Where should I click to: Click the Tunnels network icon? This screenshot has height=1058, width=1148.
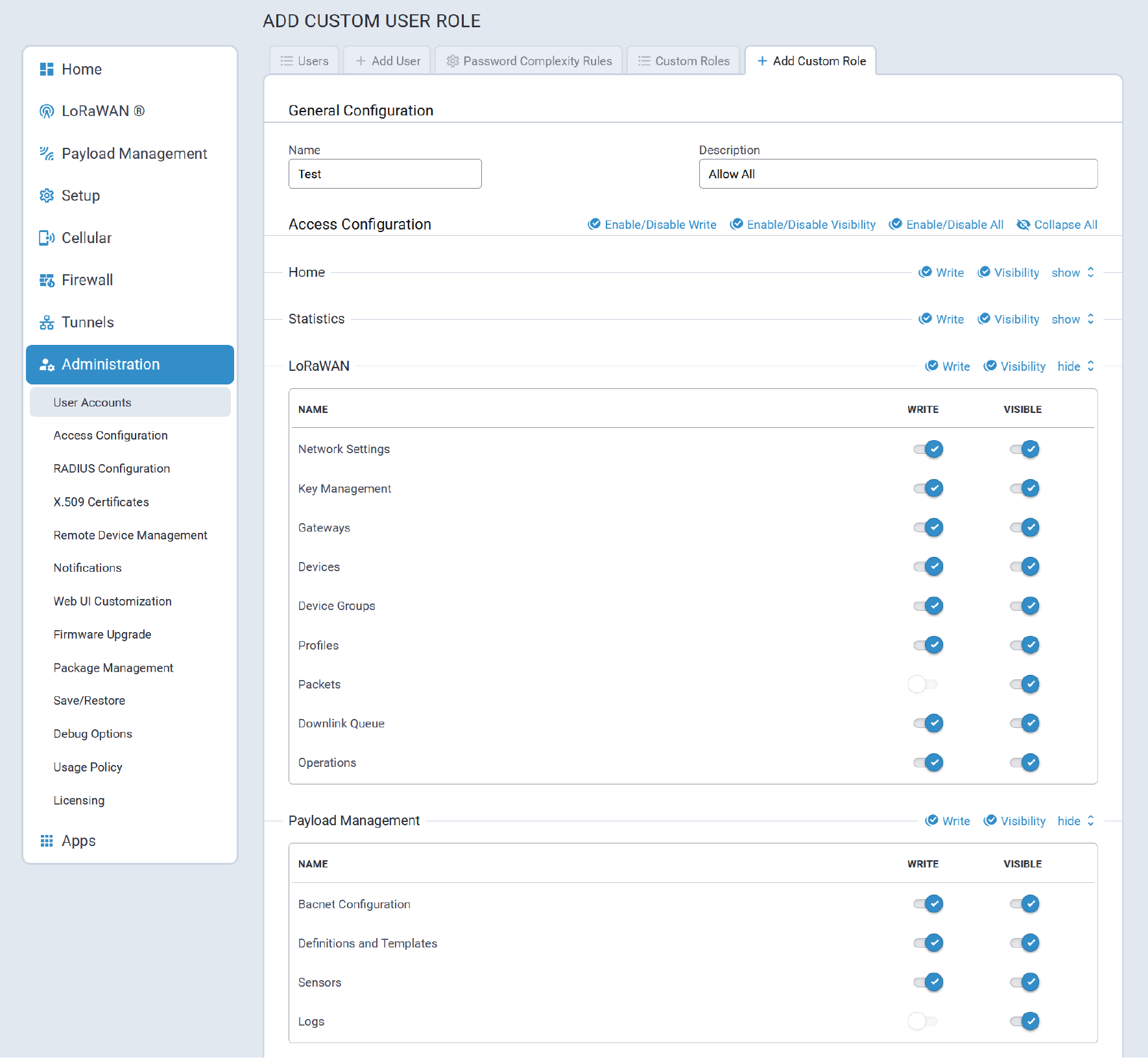click(46, 322)
